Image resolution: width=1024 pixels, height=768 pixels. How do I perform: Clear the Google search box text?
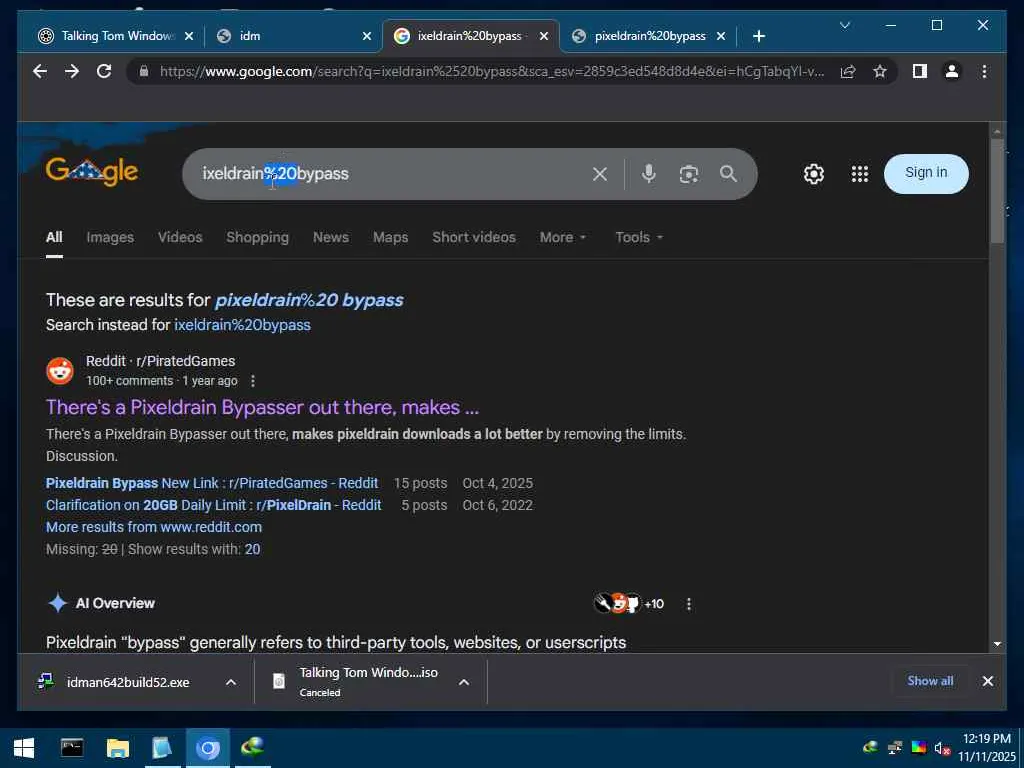pos(600,174)
